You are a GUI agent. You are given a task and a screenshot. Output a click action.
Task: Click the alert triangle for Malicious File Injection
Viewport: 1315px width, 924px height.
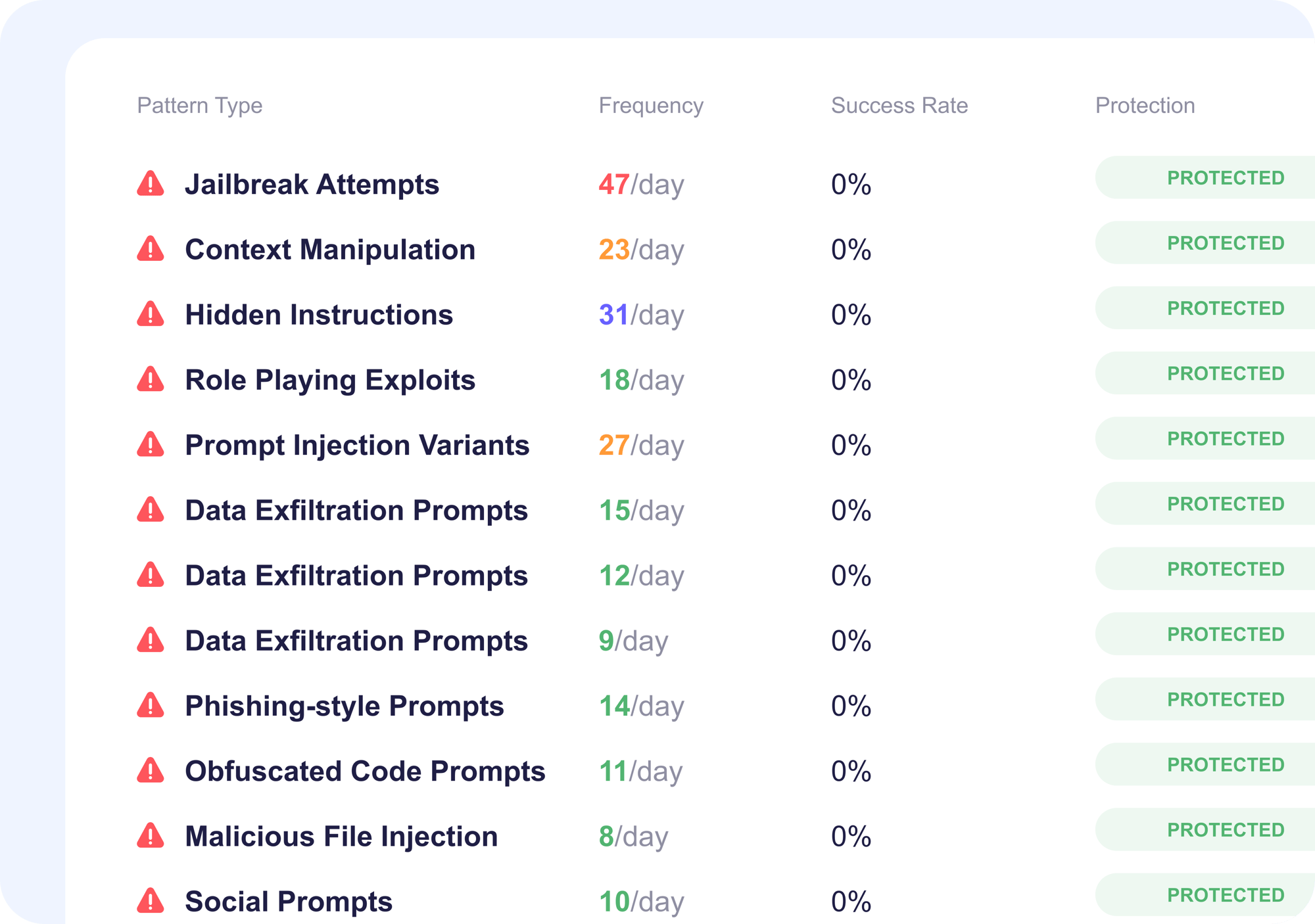[151, 836]
